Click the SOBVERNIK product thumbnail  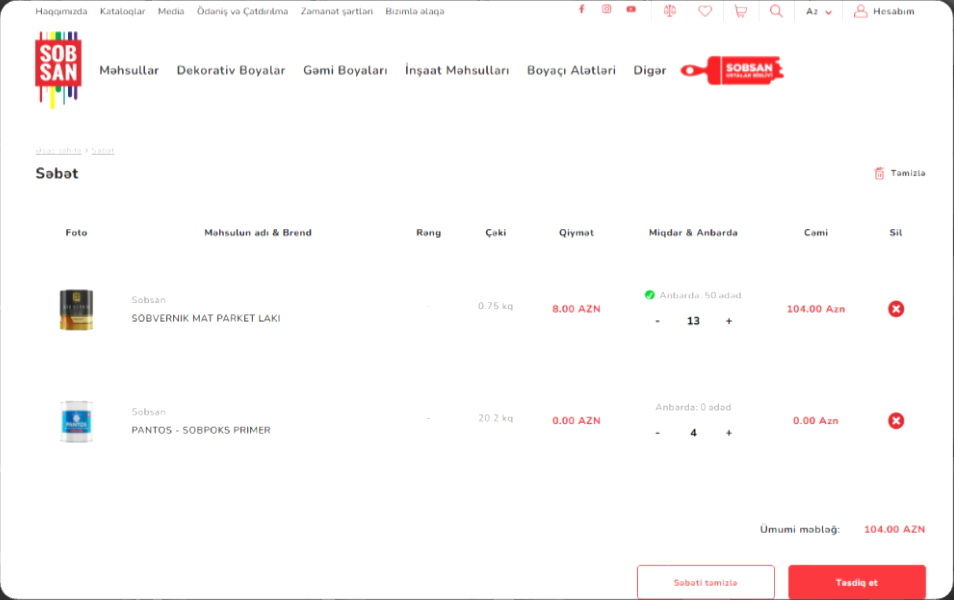pos(76,309)
